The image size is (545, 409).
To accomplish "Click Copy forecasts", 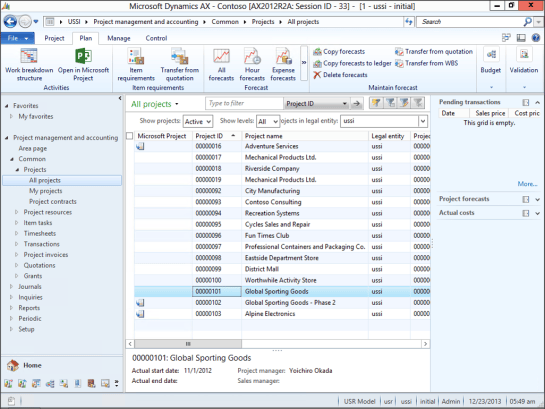I will pos(339,51).
